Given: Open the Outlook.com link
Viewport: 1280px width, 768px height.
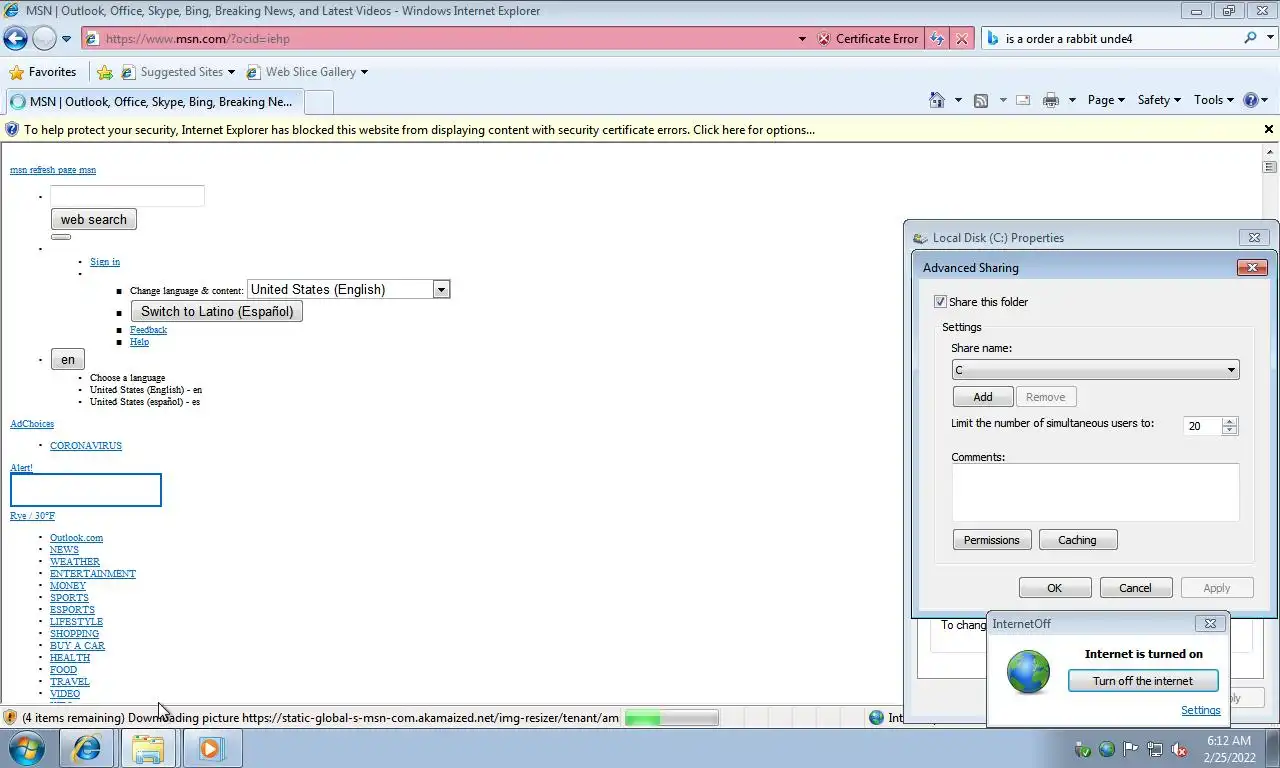Looking at the screenshot, I should [x=76, y=538].
